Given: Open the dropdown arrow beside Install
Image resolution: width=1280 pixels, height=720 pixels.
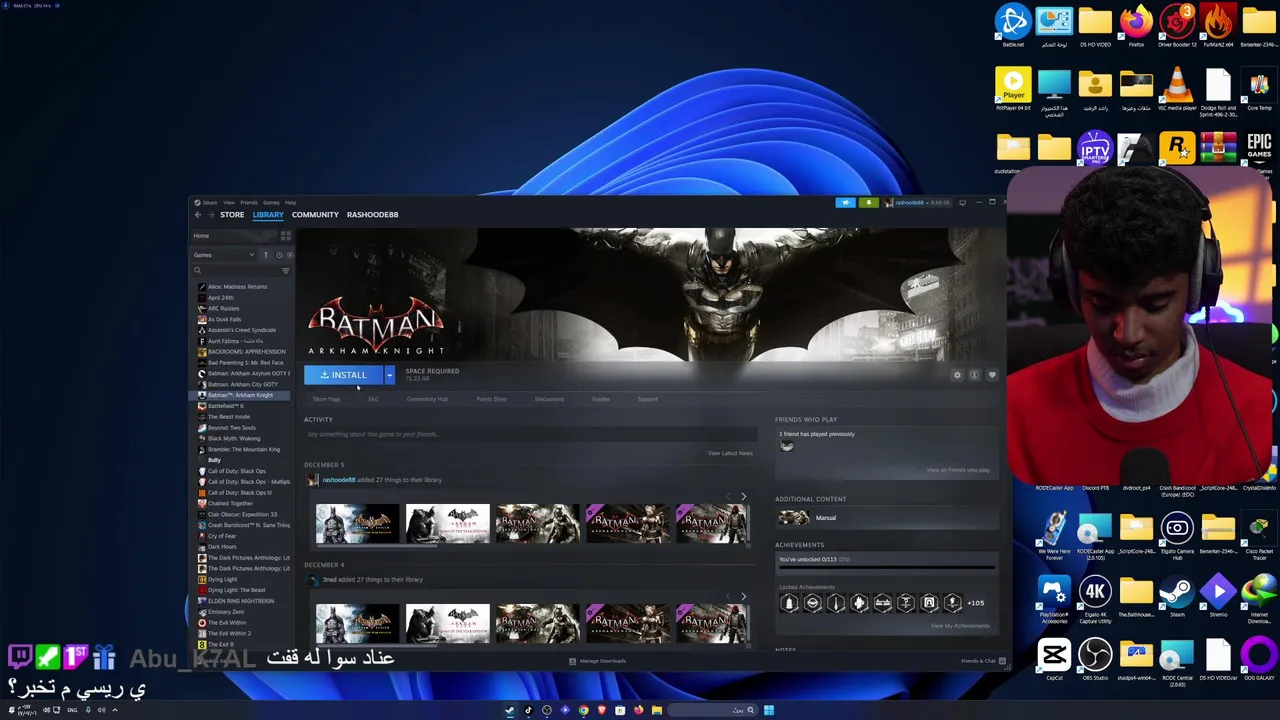Looking at the screenshot, I should pos(389,375).
